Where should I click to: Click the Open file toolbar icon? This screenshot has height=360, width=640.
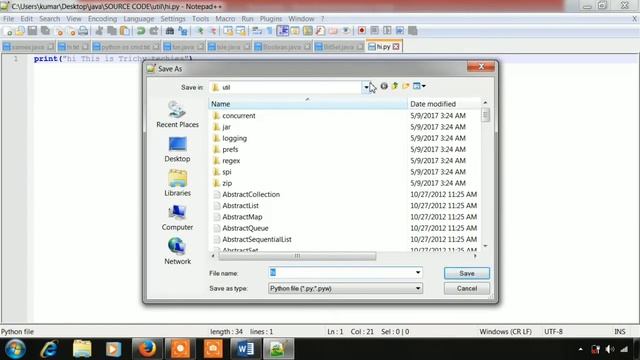point(20,31)
